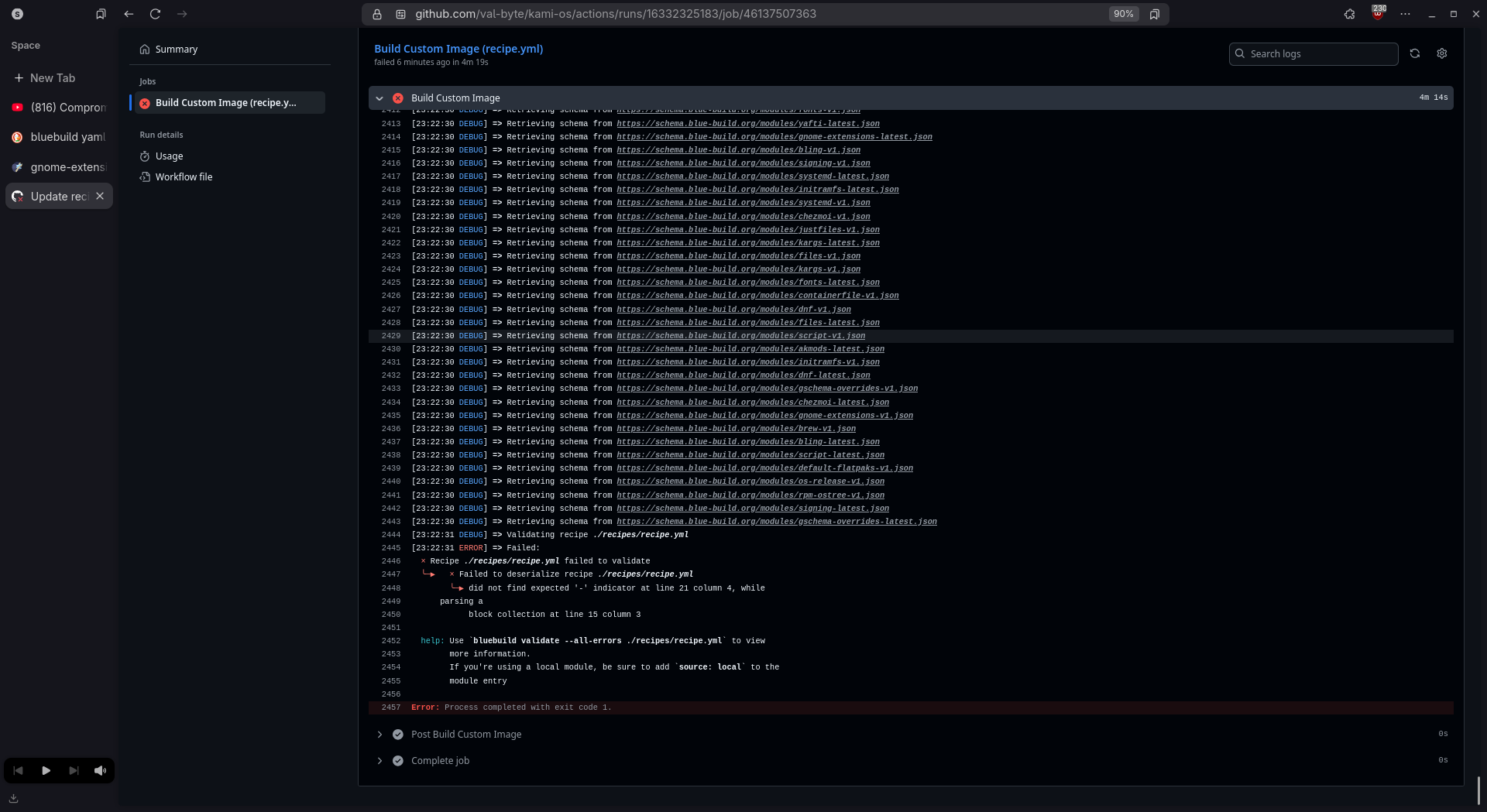Select log line number 2457
The width and height of the screenshot is (1487, 812).
click(x=391, y=708)
